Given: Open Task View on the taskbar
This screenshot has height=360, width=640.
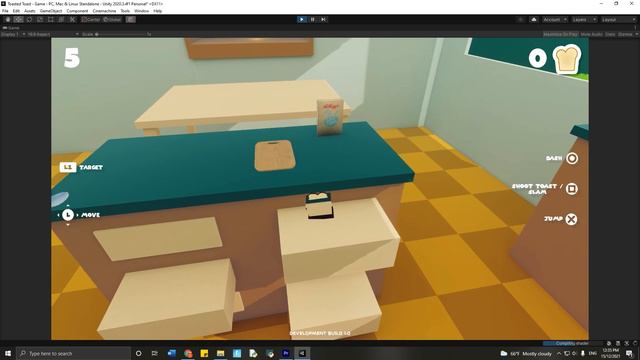Looking at the screenshot, I should click(155, 353).
